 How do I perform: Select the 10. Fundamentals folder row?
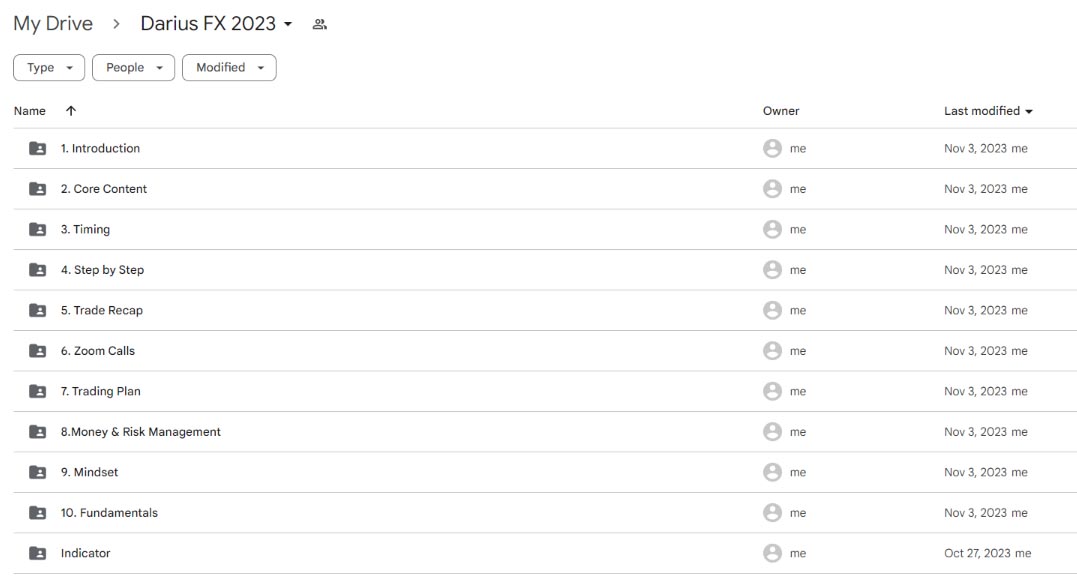click(x=545, y=513)
